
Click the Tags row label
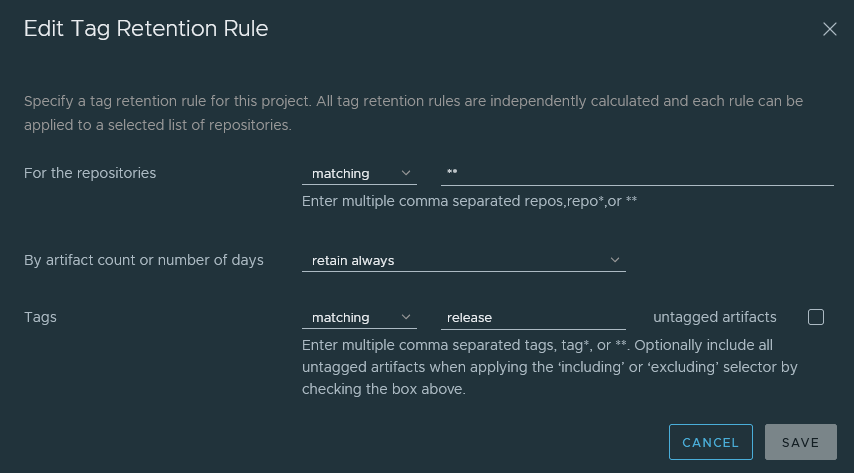click(40, 317)
